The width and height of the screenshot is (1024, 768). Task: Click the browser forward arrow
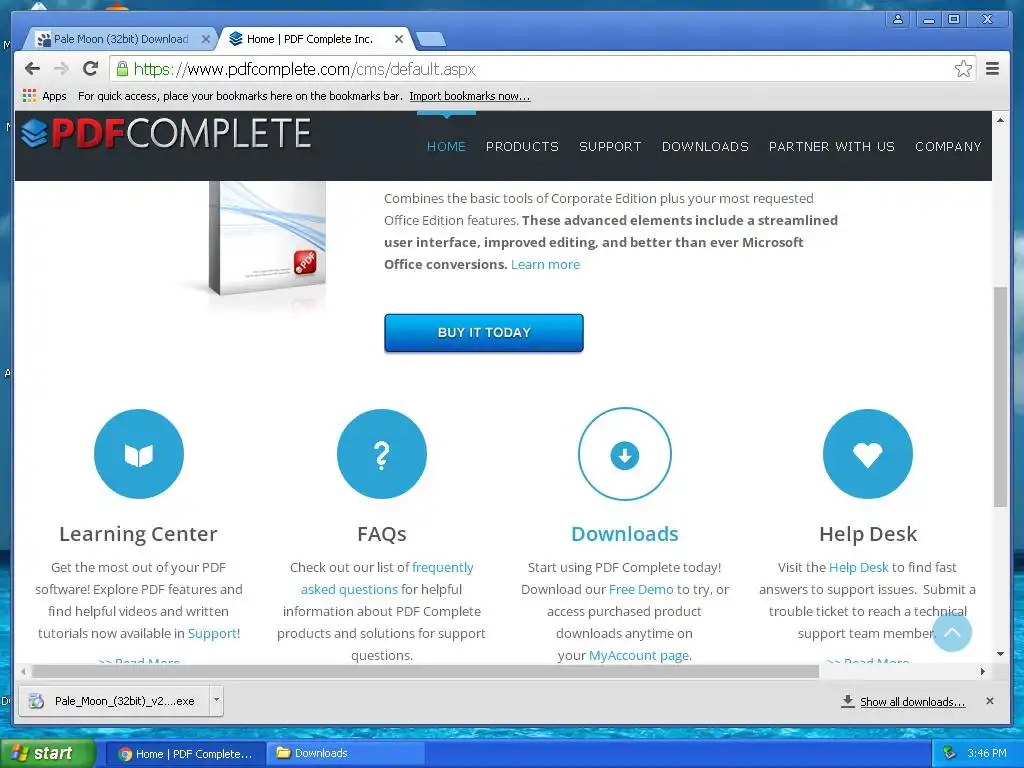(x=61, y=69)
